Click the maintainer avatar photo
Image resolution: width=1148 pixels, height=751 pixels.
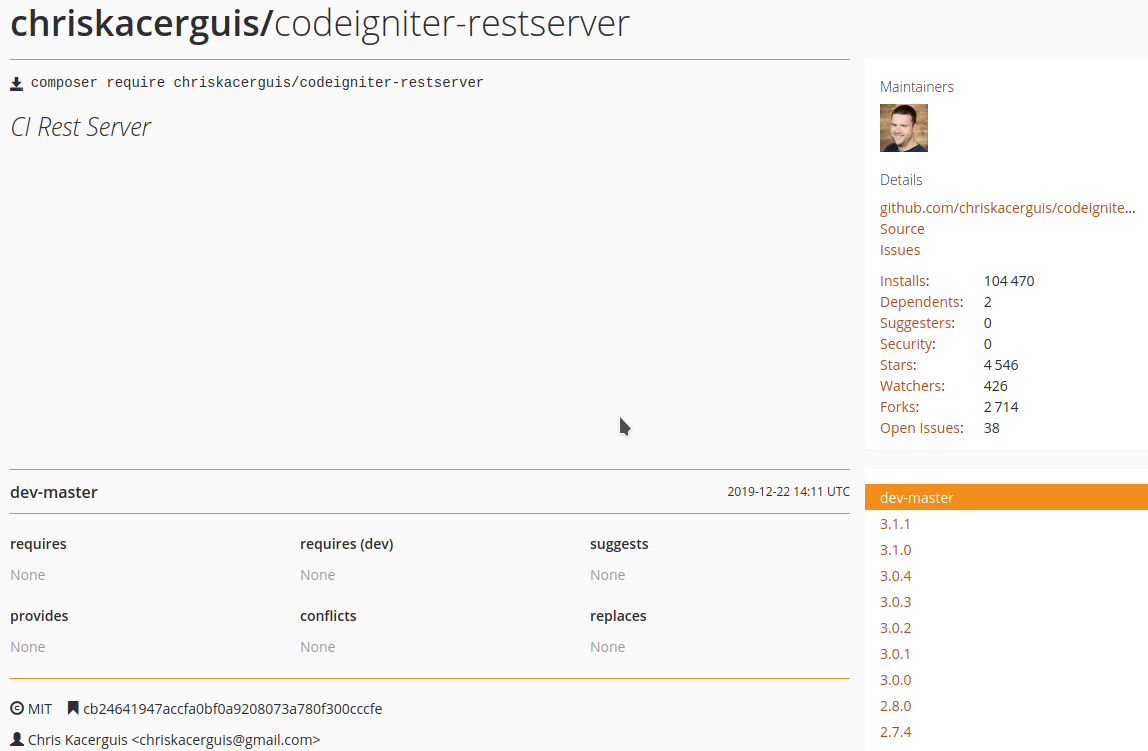click(x=903, y=128)
